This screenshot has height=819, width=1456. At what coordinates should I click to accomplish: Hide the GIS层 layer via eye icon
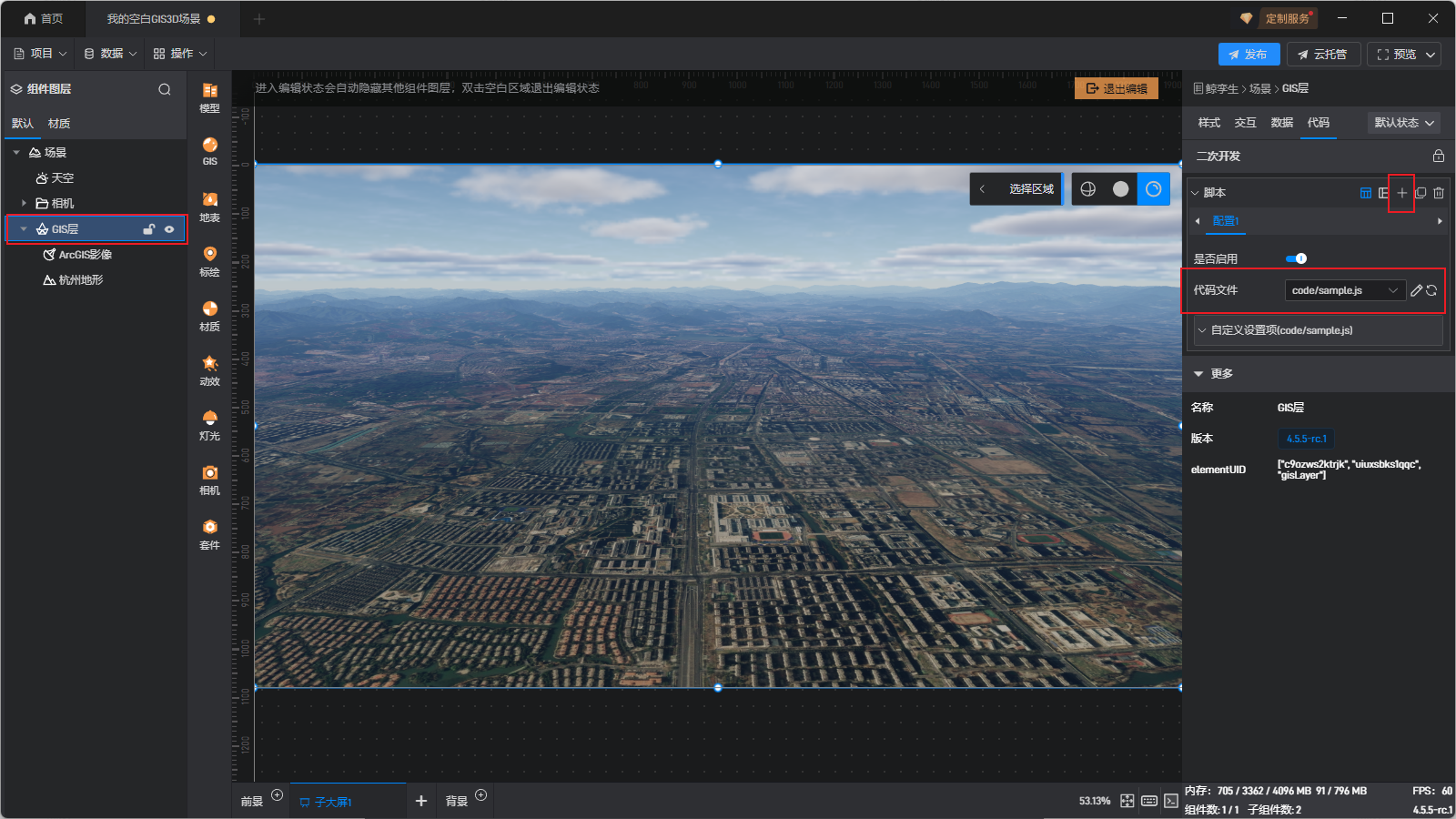[169, 229]
